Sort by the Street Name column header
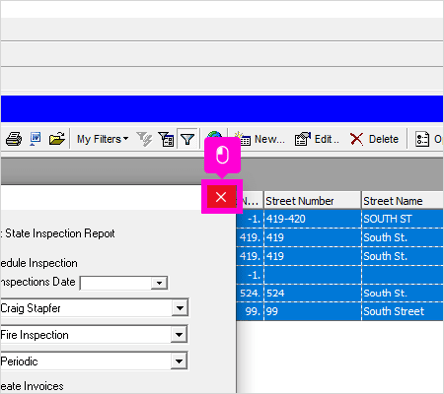This screenshot has height=394, width=444. pos(402,201)
